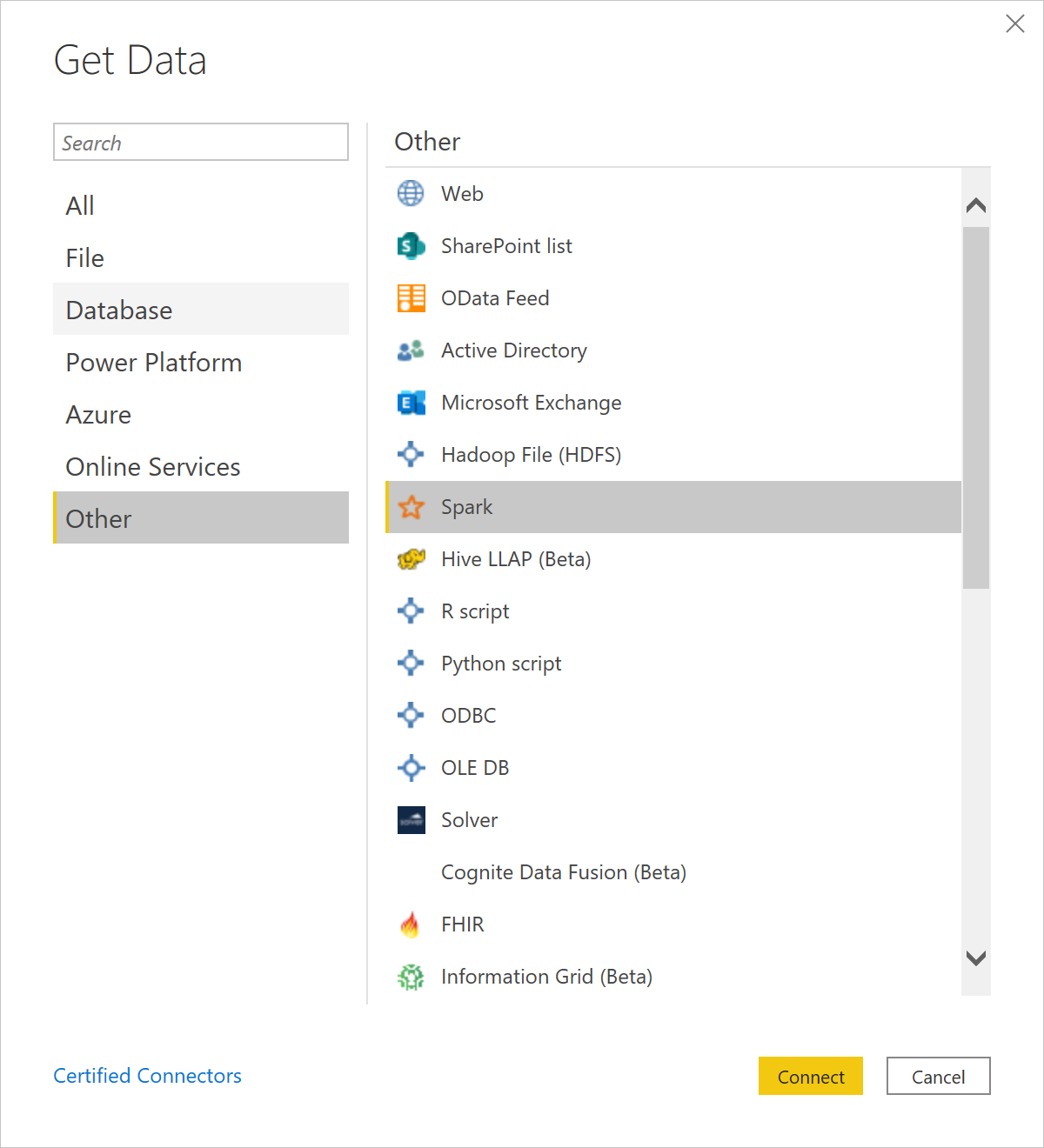Pick the FHIR flame icon
Screen dimensions: 1044x1148
click(x=410, y=924)
